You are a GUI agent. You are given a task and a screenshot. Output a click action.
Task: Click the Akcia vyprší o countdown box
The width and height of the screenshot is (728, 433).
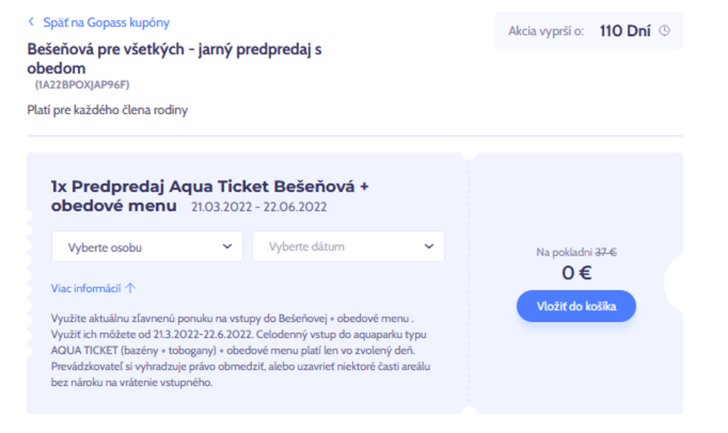(589, 31)
